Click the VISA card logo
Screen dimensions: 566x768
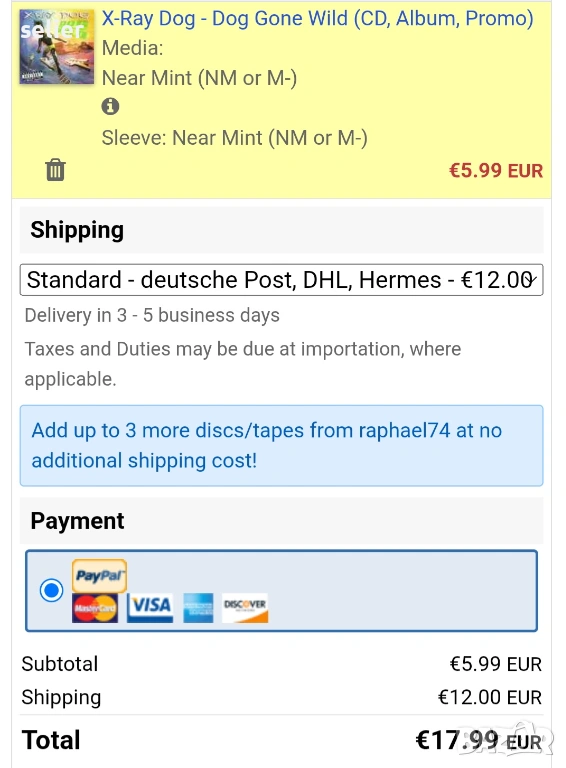[150, 608]
